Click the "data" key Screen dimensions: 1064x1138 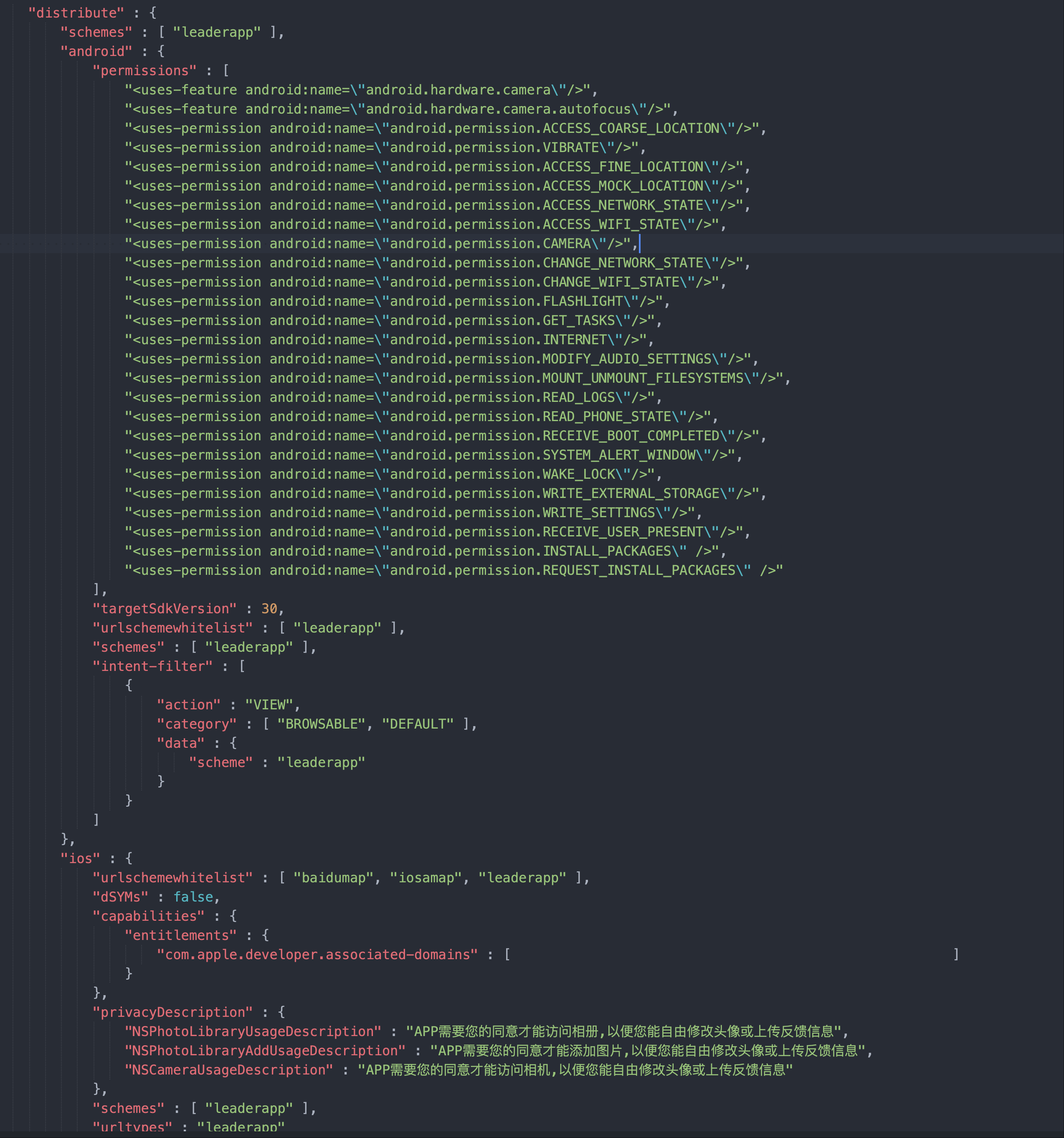[x=180, y=743]
